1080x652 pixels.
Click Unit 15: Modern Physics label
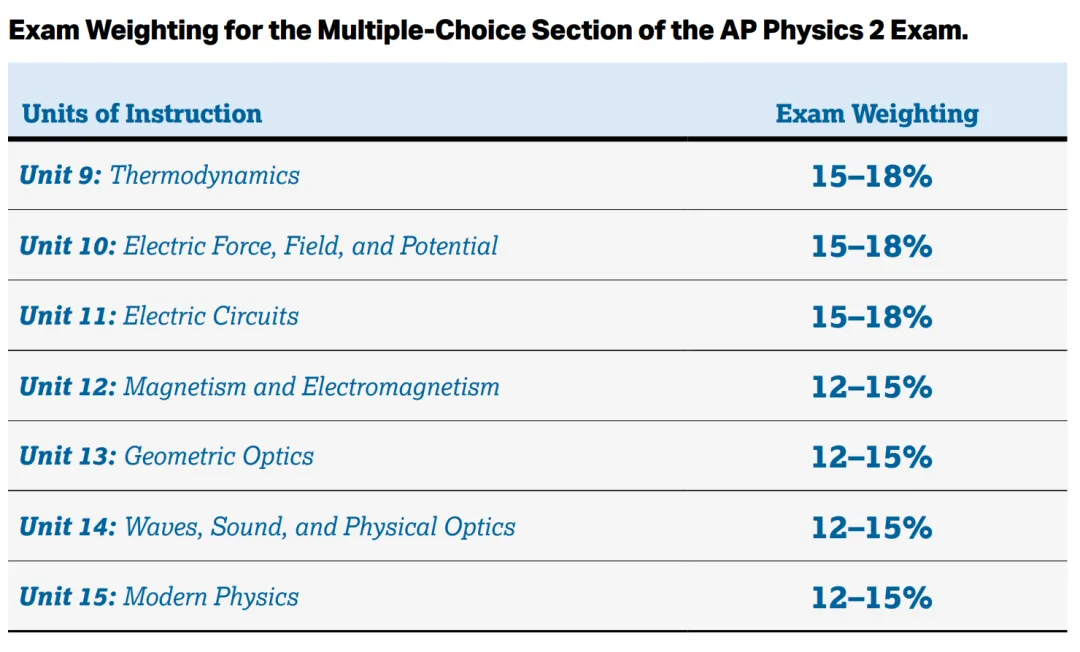pos(159,597)
